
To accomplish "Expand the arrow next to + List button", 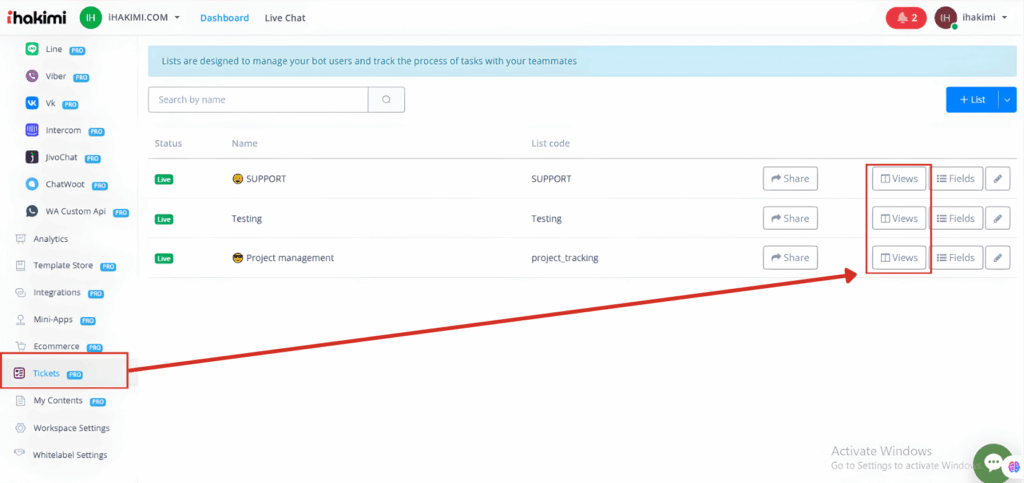I will tap(1007, 99).
